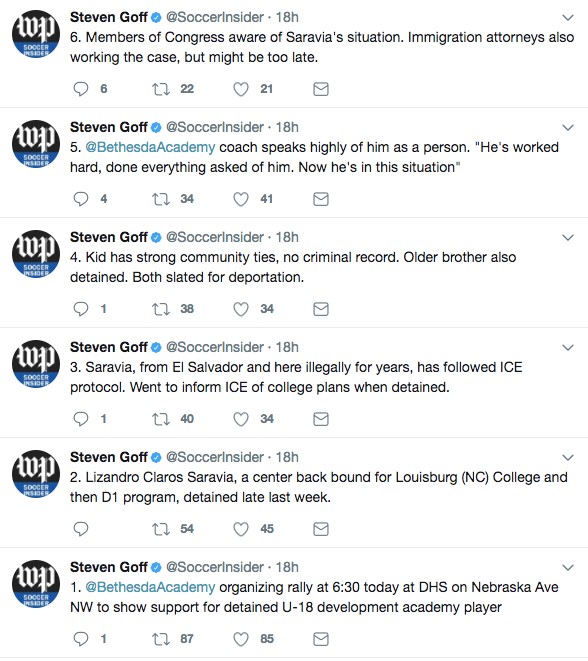Open Soccer Insider avatar on tweet 6

pyautogui.click(x=35, y=34)
